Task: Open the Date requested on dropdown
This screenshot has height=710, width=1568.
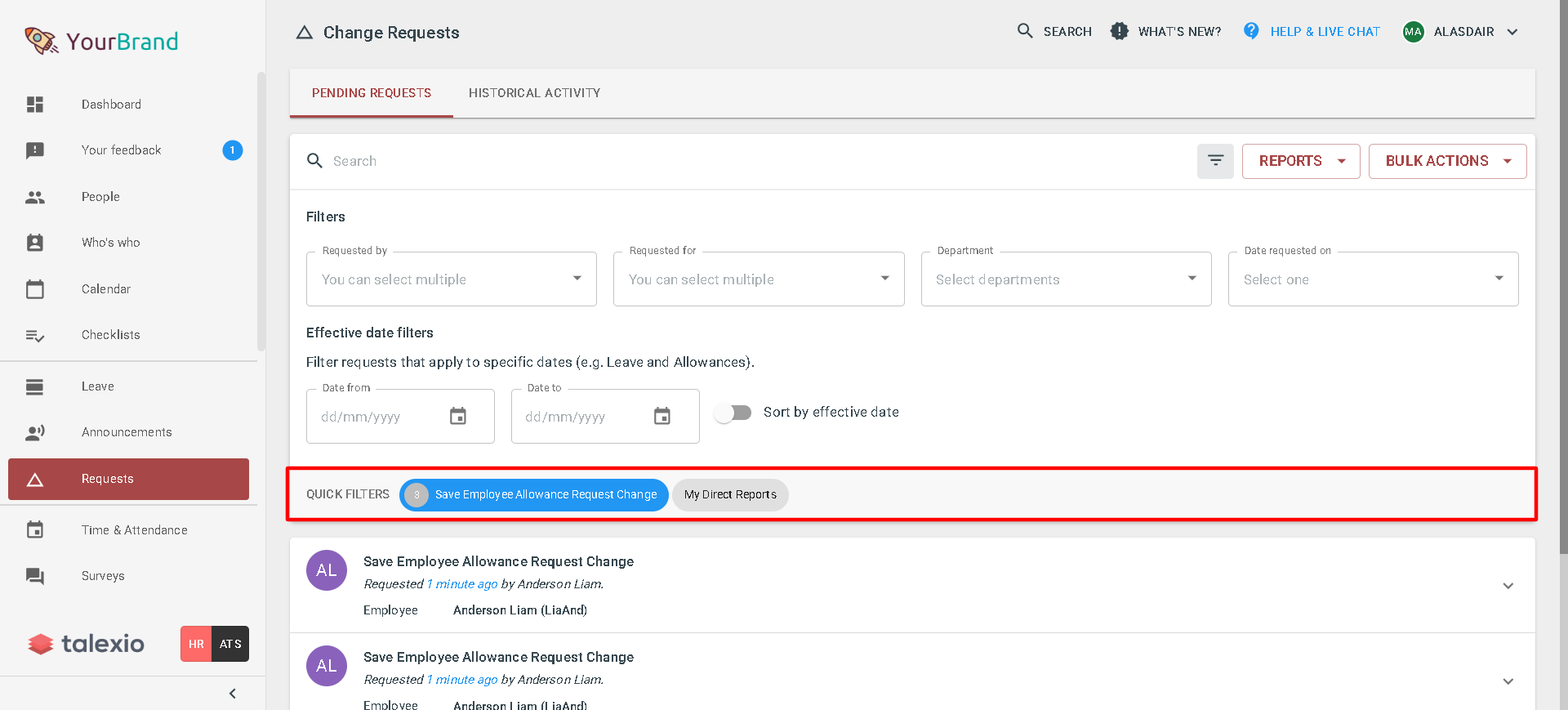Action: [1374, 279]
